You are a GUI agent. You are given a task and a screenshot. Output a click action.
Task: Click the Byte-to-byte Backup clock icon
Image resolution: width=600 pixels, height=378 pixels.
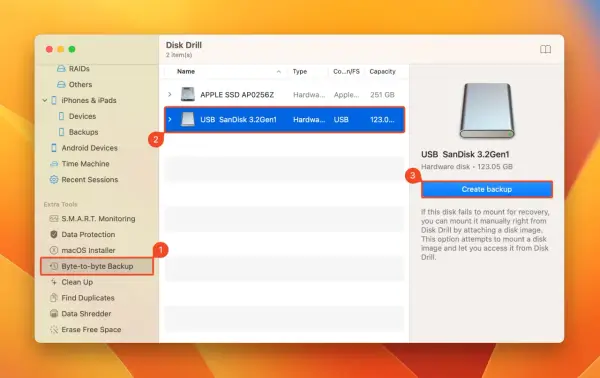[x=54, y=266]
